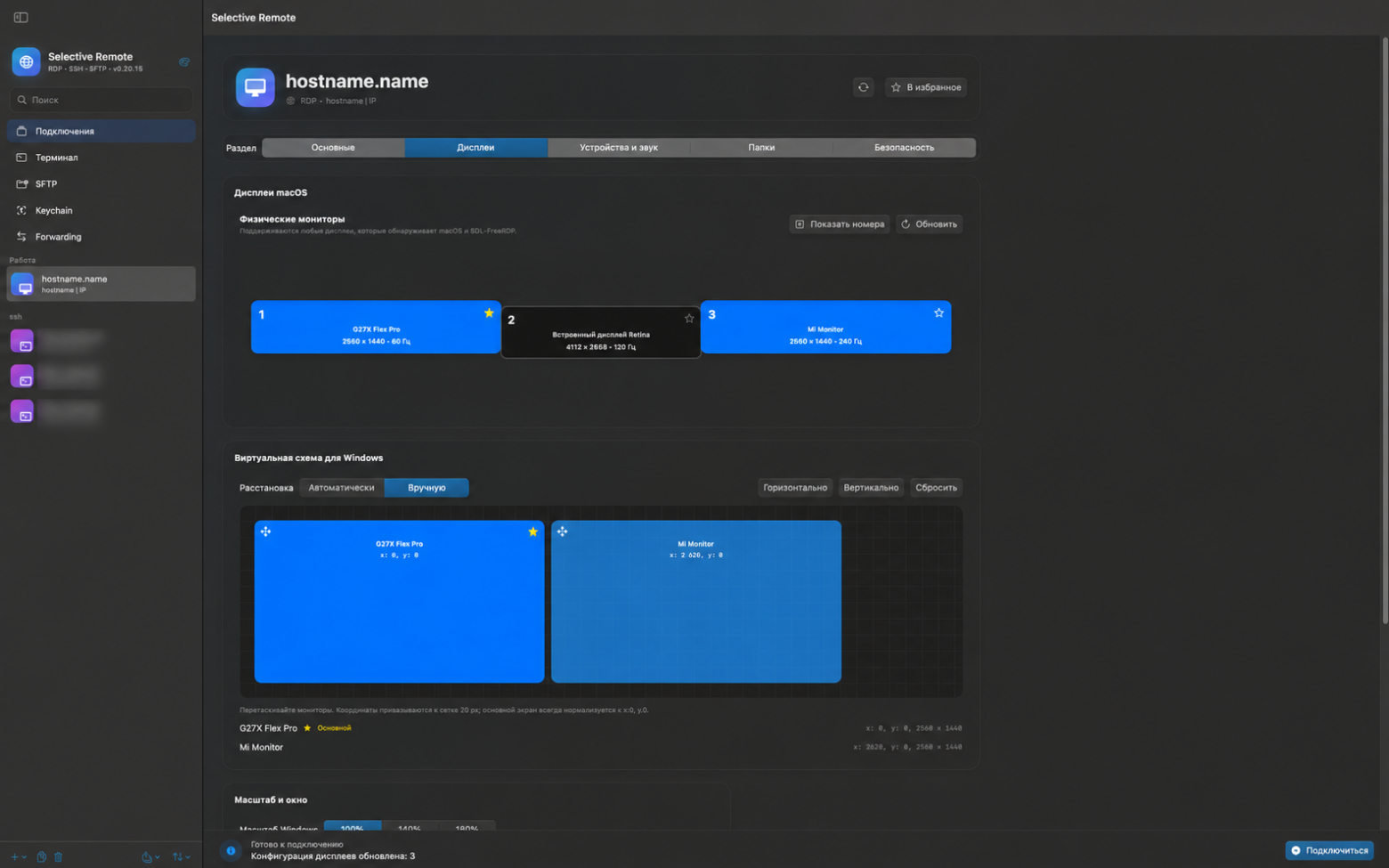Click the star on virtual G27X Flex Pro tile
Viewport: 1389px width, 868px height.
tap(532, 531)
